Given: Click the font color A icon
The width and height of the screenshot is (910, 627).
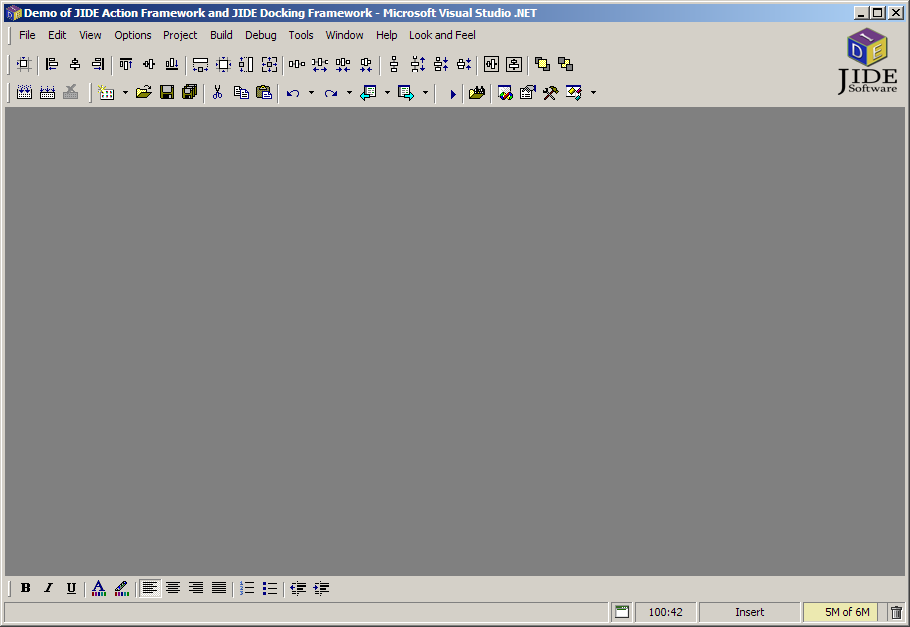Looking at the screenshot, I should point(99,588).
